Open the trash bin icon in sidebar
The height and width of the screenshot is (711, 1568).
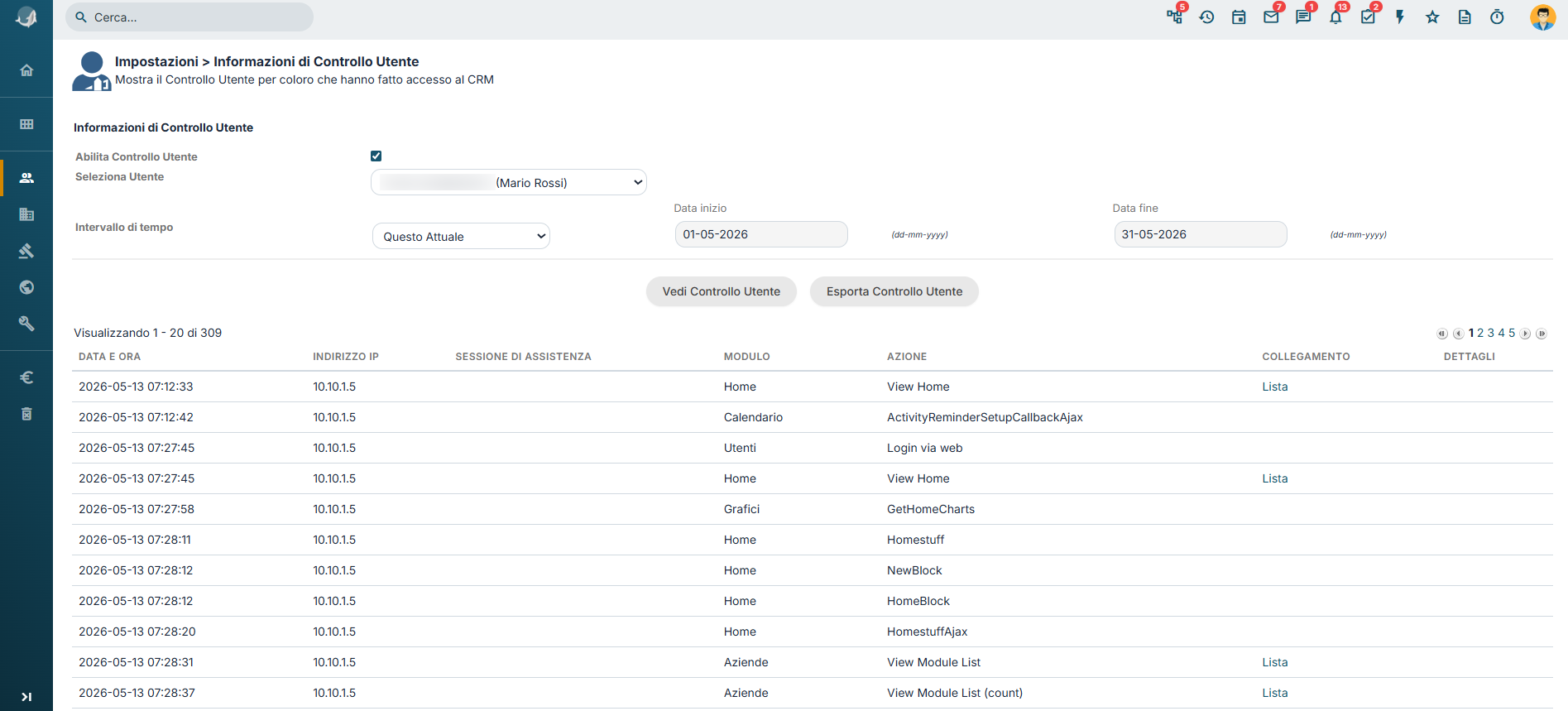pyautogui.click(x=26, y=414)
